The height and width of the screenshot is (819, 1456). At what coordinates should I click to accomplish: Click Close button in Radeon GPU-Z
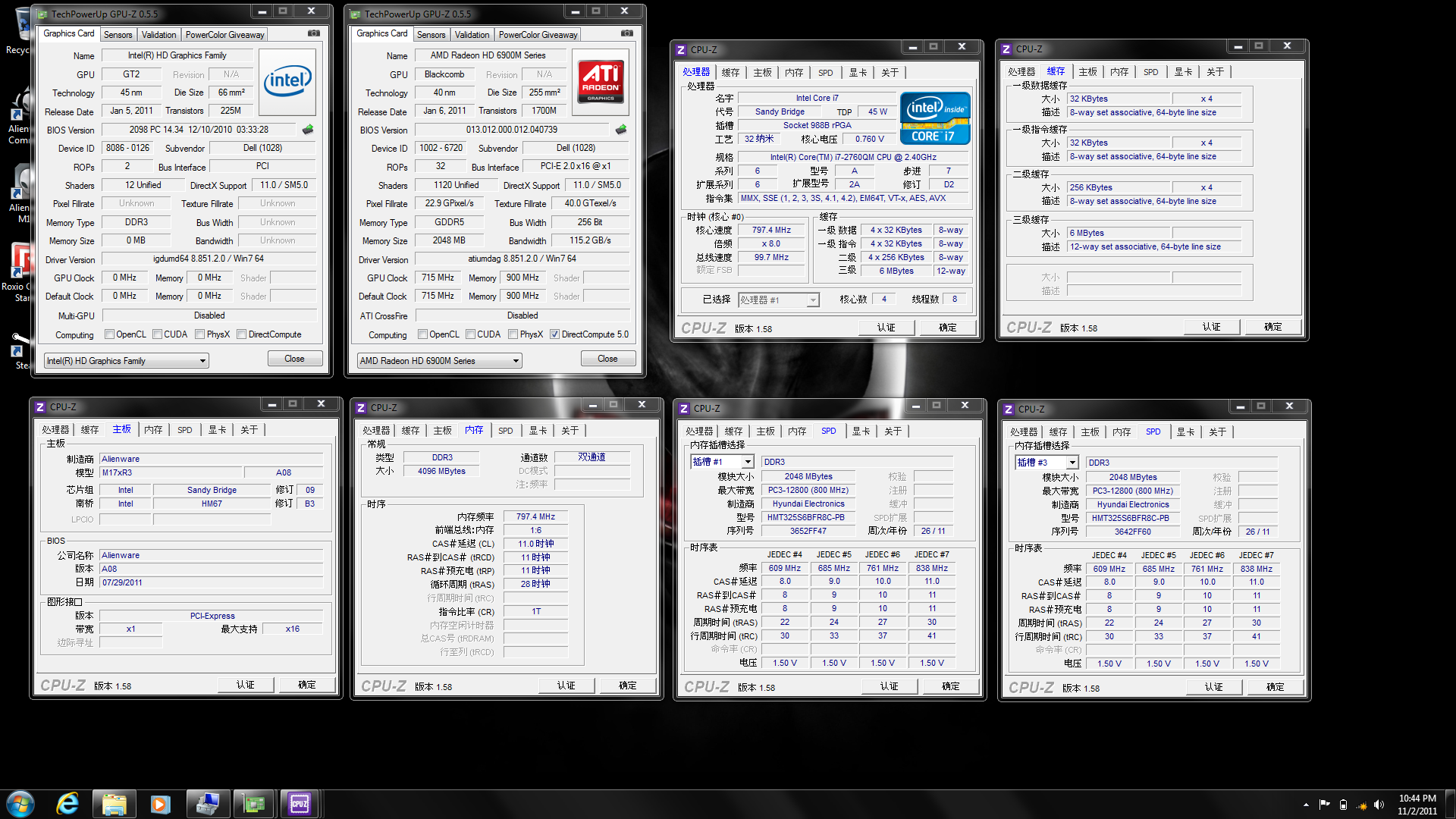(x=608, y=359)
